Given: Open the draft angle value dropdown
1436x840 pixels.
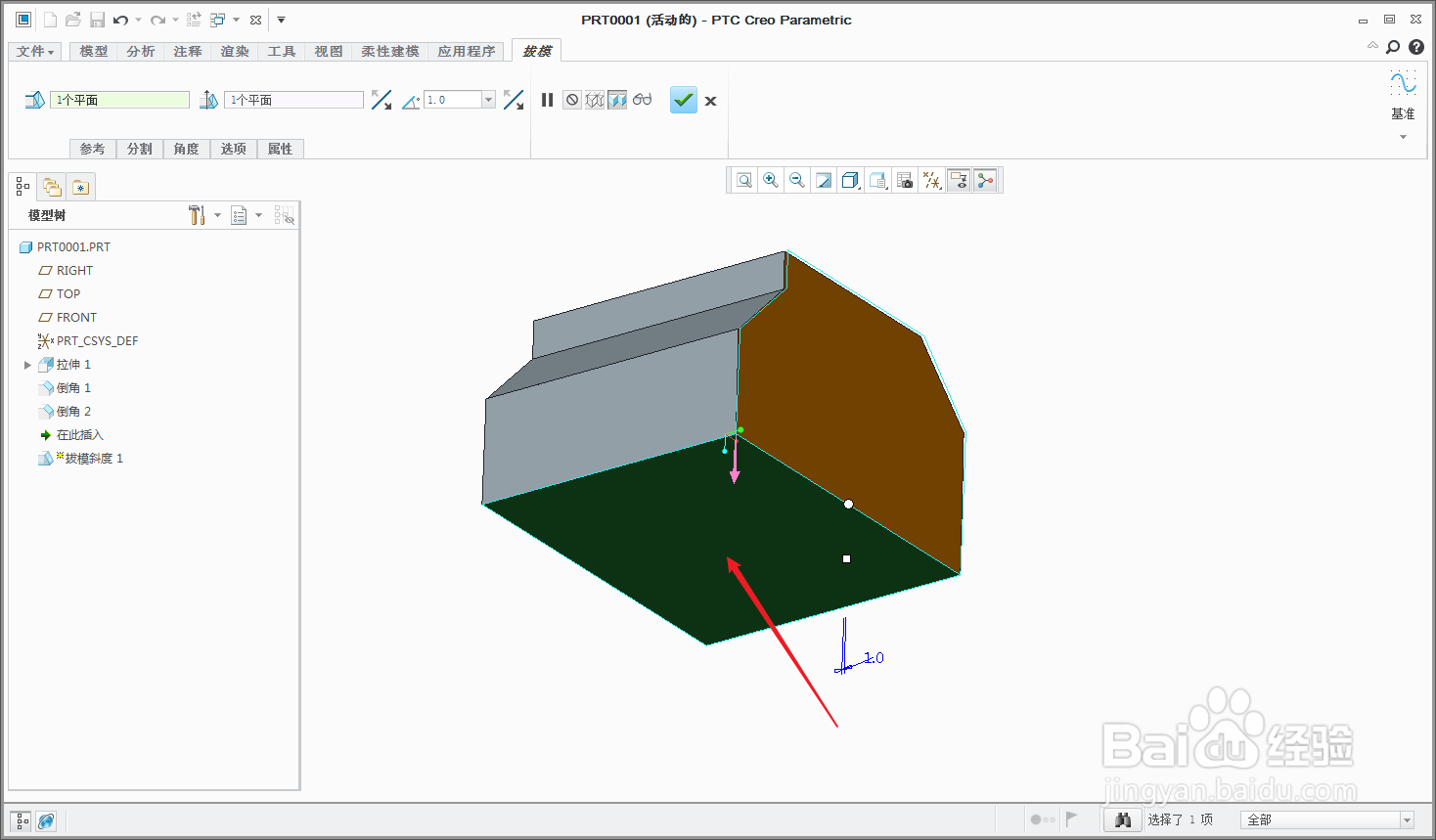Looking at the screenshot, I should point(488,100).
